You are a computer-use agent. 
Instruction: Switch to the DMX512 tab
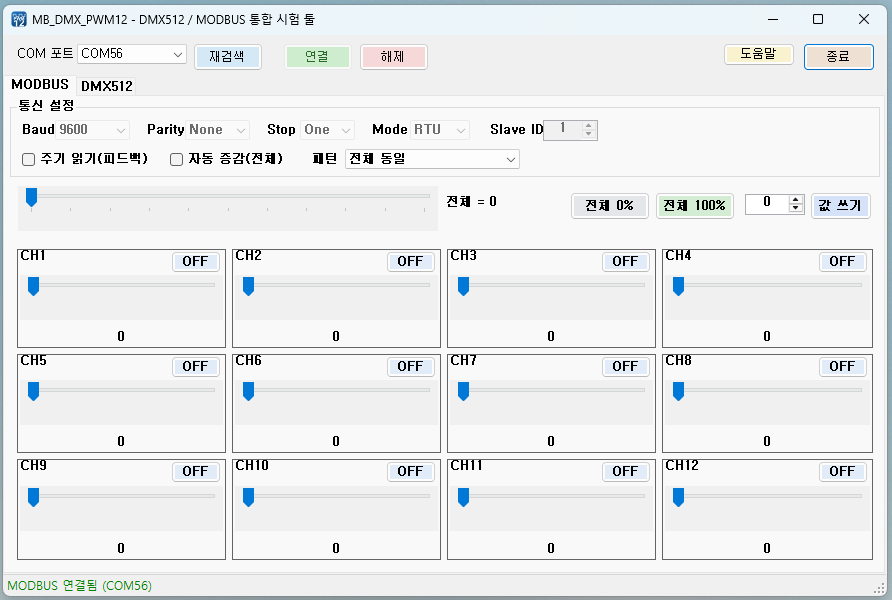point(107,86)
